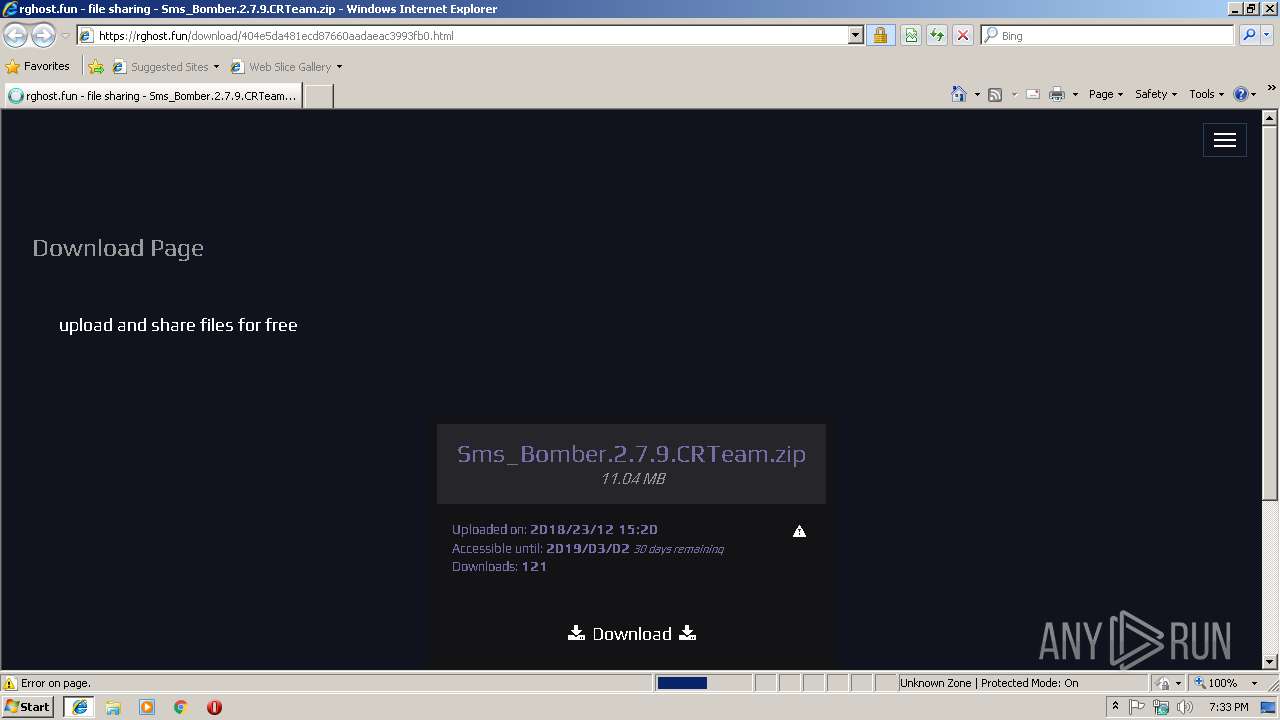Click the browser Forward arrow button
Screen dimensions: 1280x720
[43, 35]
